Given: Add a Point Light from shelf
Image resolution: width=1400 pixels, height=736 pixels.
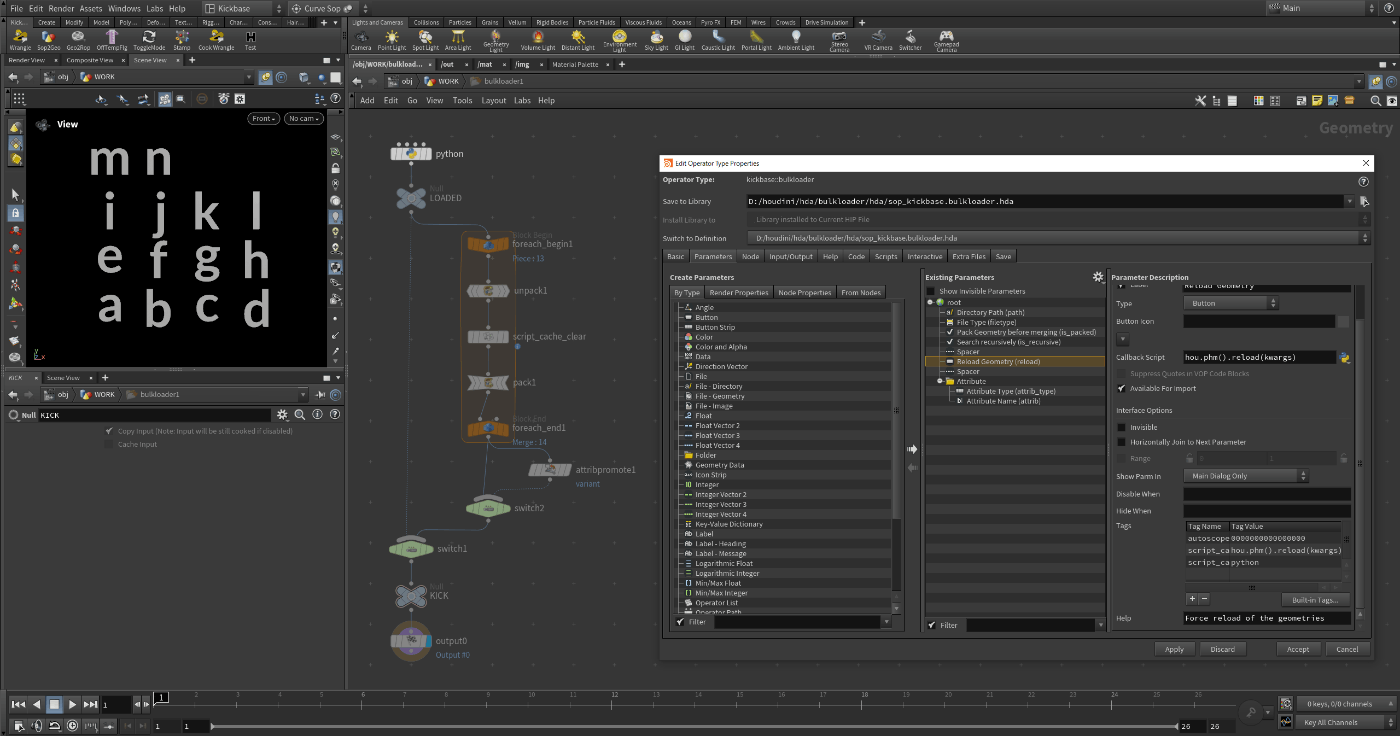Looking at the screenshot, I should click(x=392, y=40).
